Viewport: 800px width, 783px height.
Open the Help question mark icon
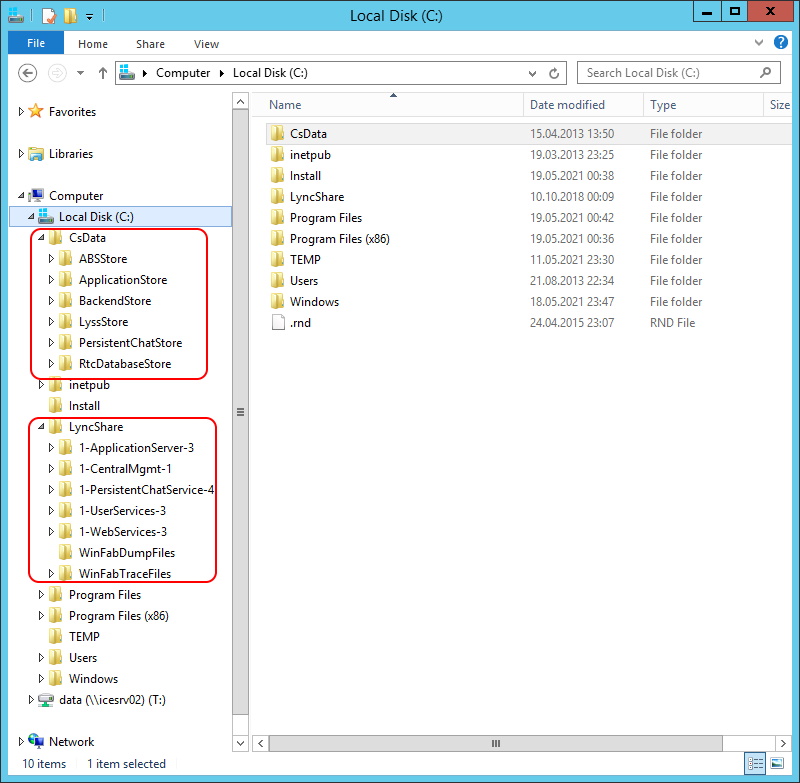point(781,42)
